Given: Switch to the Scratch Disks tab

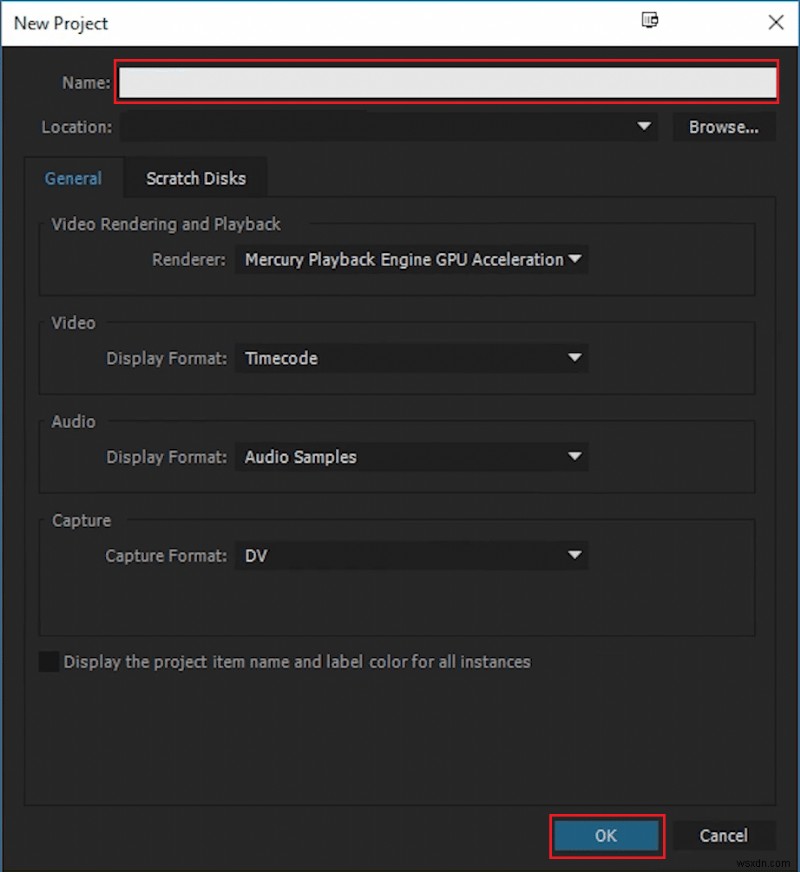Looking at the screenshot, I should (195, 178).
